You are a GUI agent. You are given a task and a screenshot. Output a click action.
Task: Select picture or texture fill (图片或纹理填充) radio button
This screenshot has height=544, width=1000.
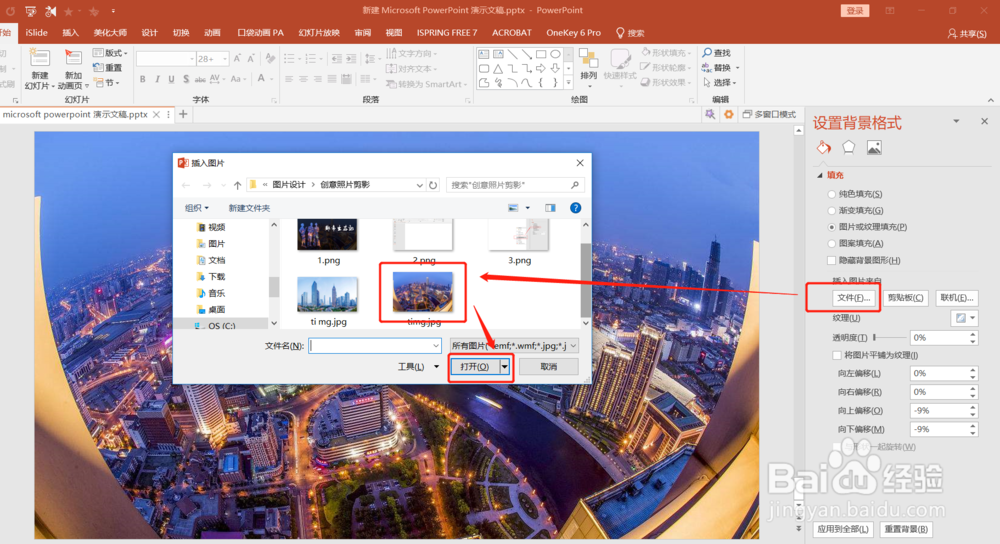coord(831,227)
